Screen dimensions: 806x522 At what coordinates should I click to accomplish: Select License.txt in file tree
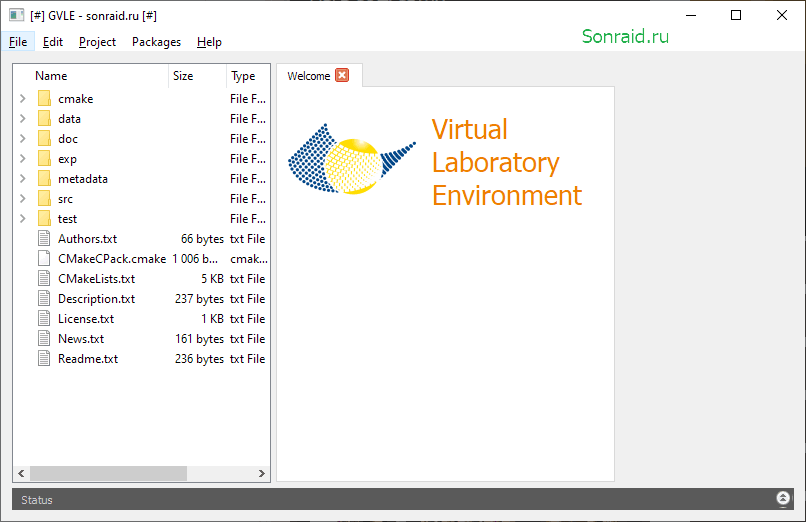tap(86, 319)
